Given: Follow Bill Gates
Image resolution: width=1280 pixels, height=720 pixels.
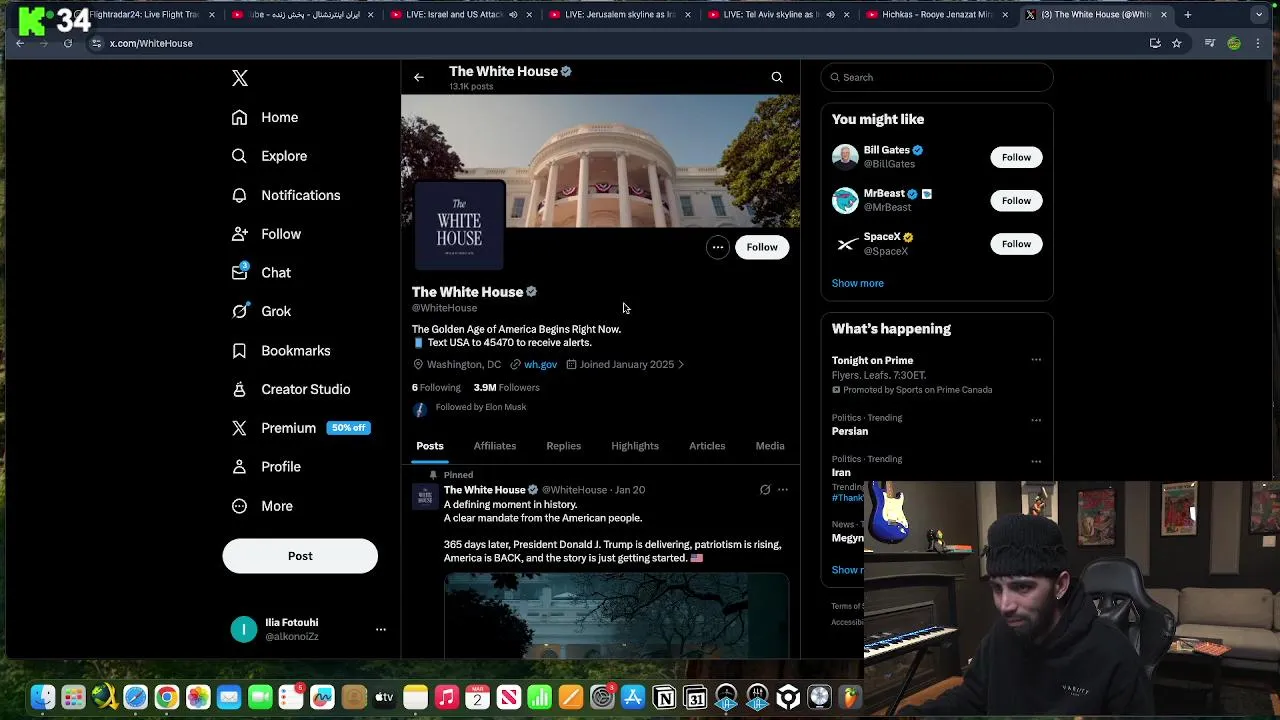Looking at the screenshot, I should (x=1016, y=157).
